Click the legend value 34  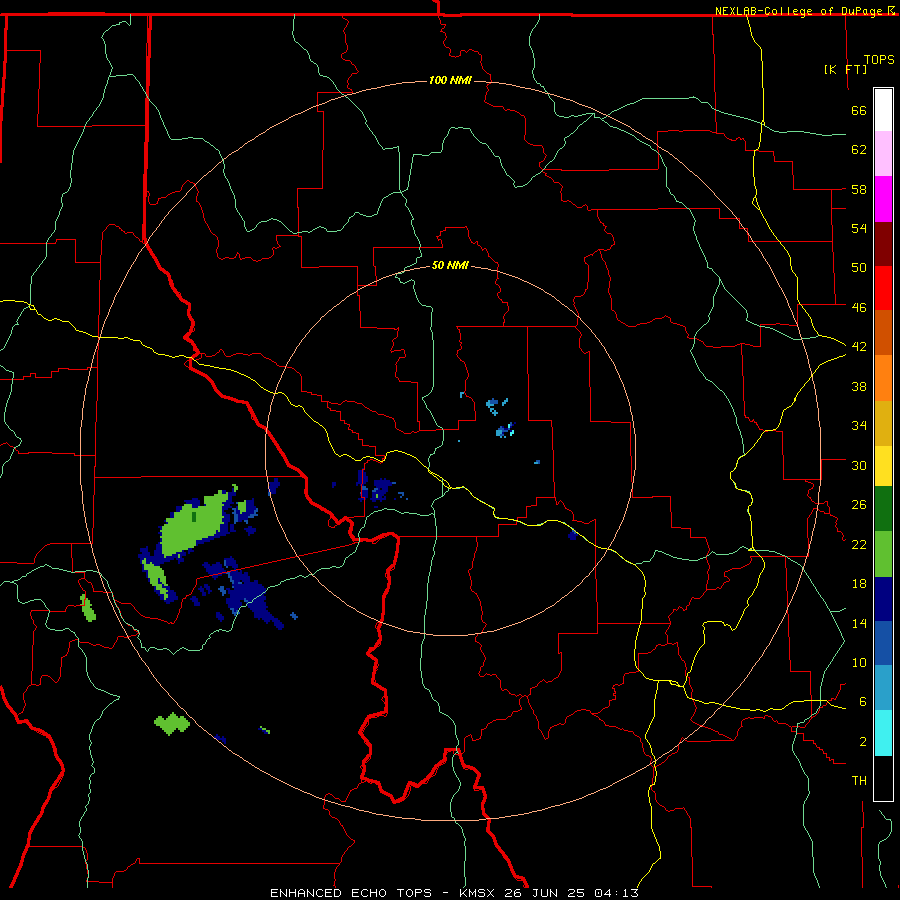click(x=859, y=425)
